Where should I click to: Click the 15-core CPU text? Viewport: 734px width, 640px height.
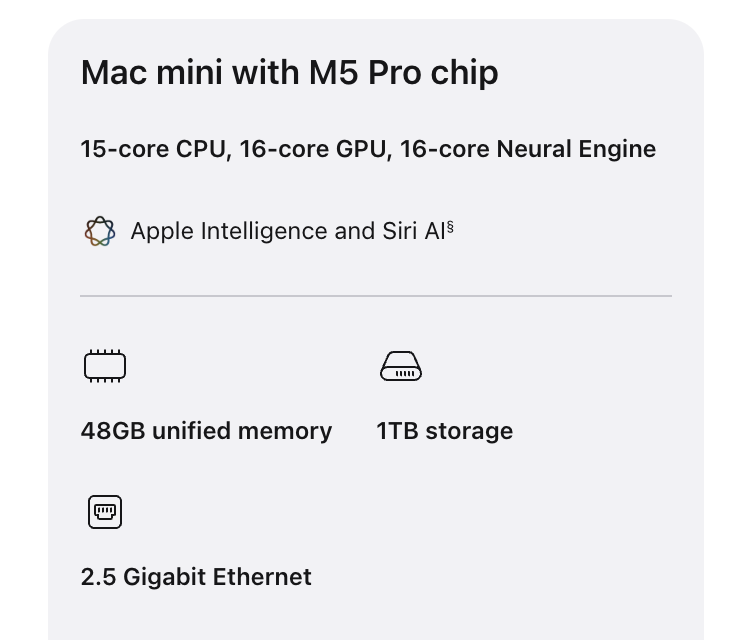pos(156,149)
